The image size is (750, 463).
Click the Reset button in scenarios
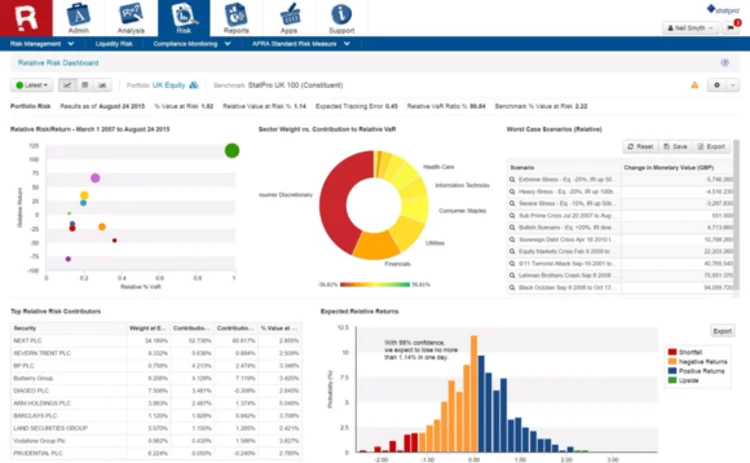(640, 146)
